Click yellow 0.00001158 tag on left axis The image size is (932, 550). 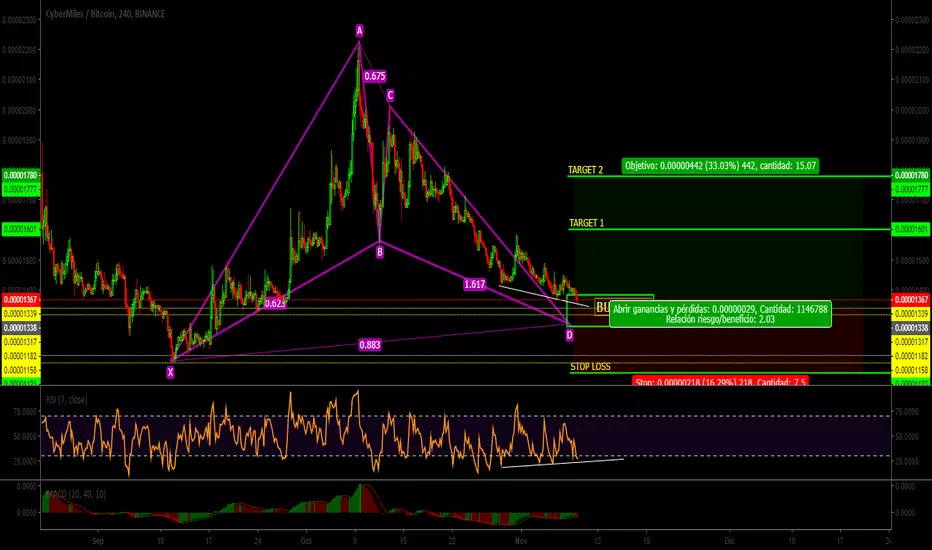[21, 370]
